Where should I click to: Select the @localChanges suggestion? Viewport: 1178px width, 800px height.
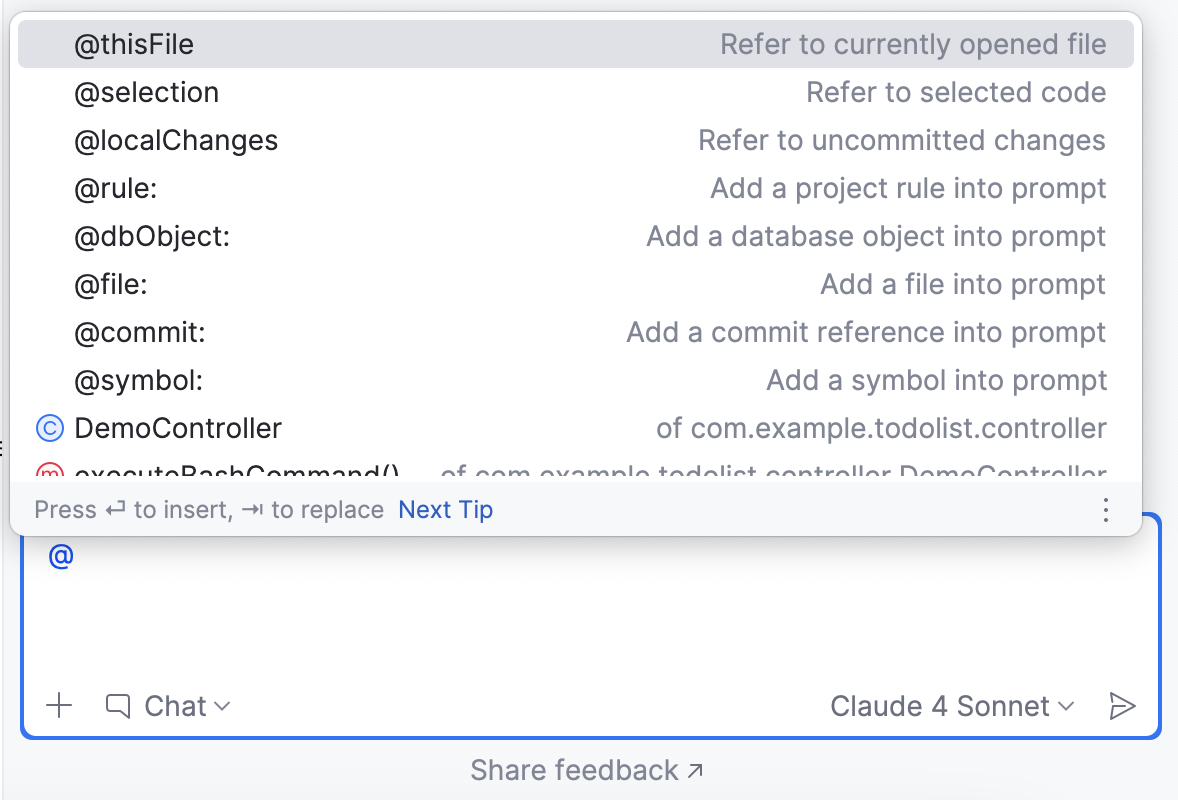(x=176, y=140)
